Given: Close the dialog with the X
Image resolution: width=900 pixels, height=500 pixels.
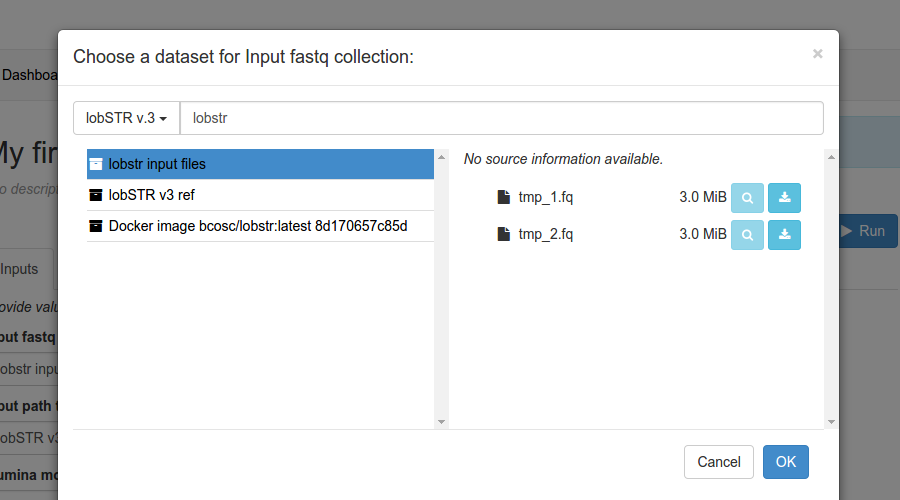Looking at the screenshot, I should 817,54.
